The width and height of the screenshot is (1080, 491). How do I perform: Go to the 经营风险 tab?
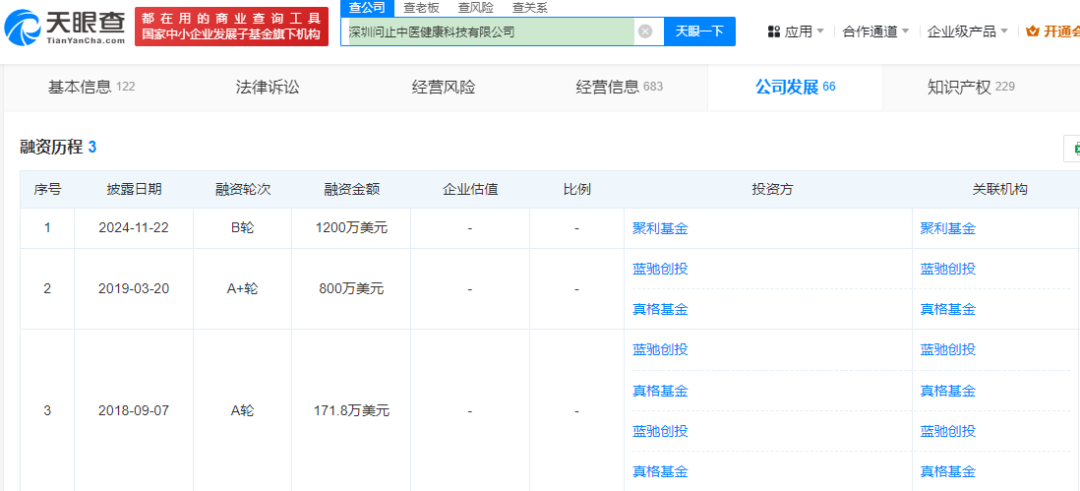pyautogui.click(x=443, y=87)
